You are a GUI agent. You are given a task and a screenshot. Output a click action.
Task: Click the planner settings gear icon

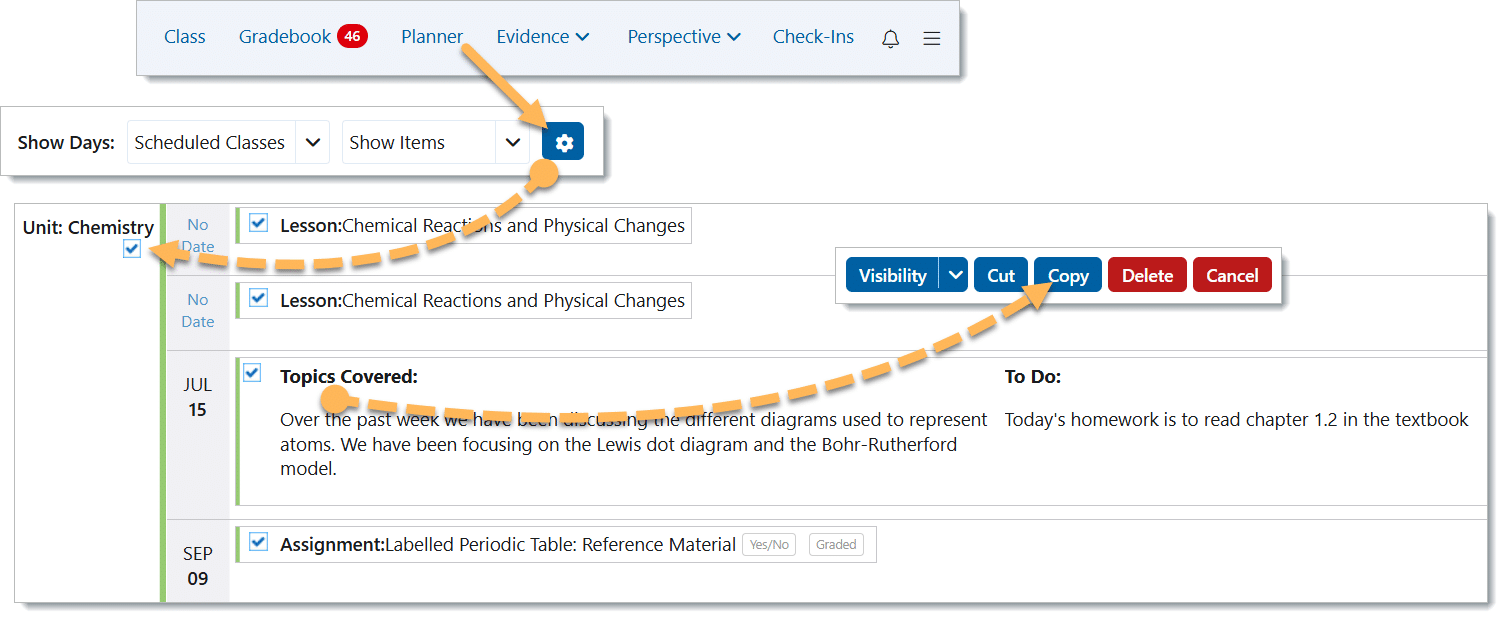tap(563, 143)
